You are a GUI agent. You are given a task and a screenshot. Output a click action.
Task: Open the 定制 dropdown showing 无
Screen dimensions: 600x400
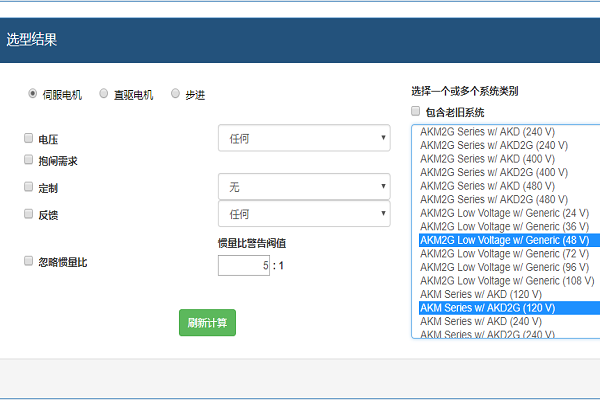click(304, 186)
